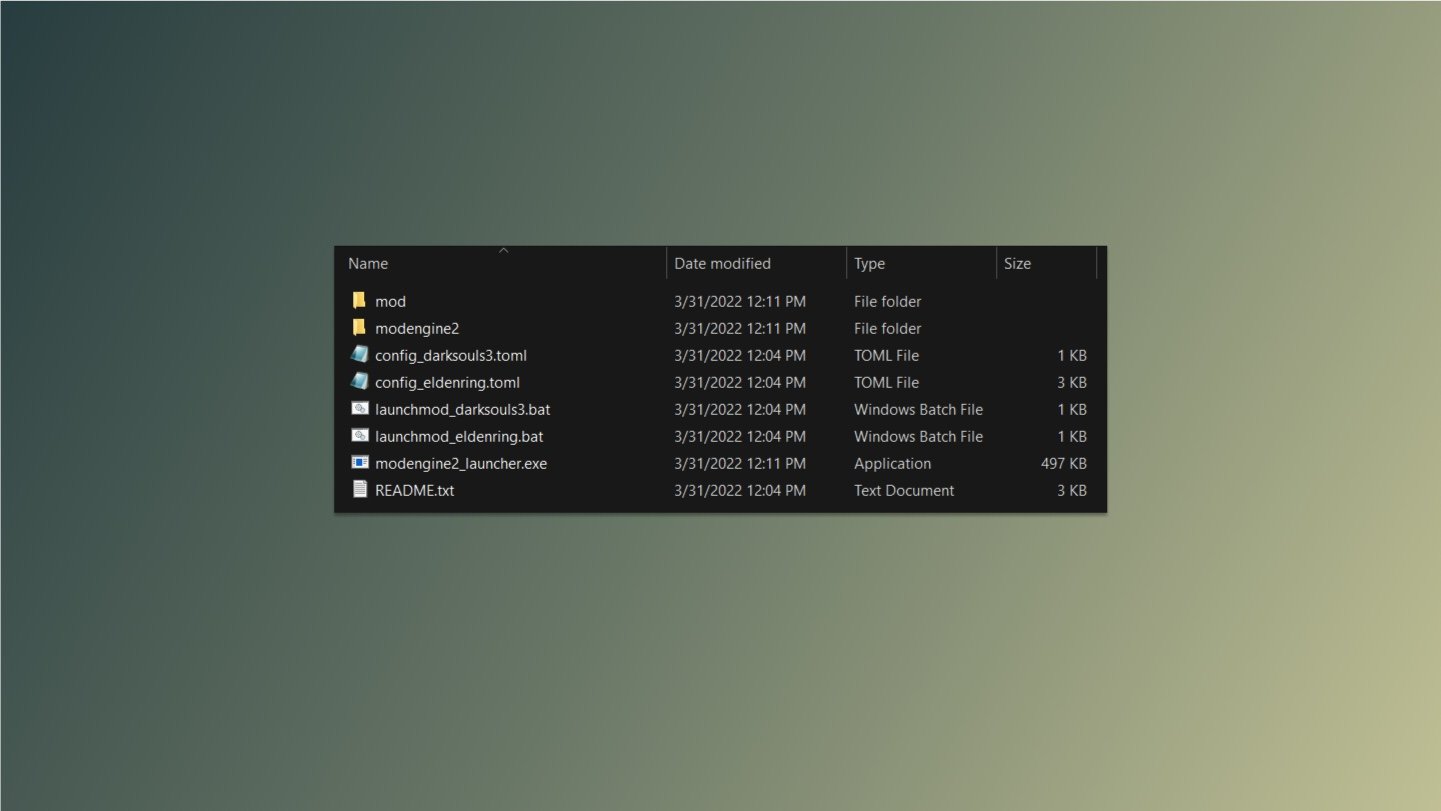
Task: Click the 3 KB size of config_eldenring.toml
Action: [x=1072, y=382]
